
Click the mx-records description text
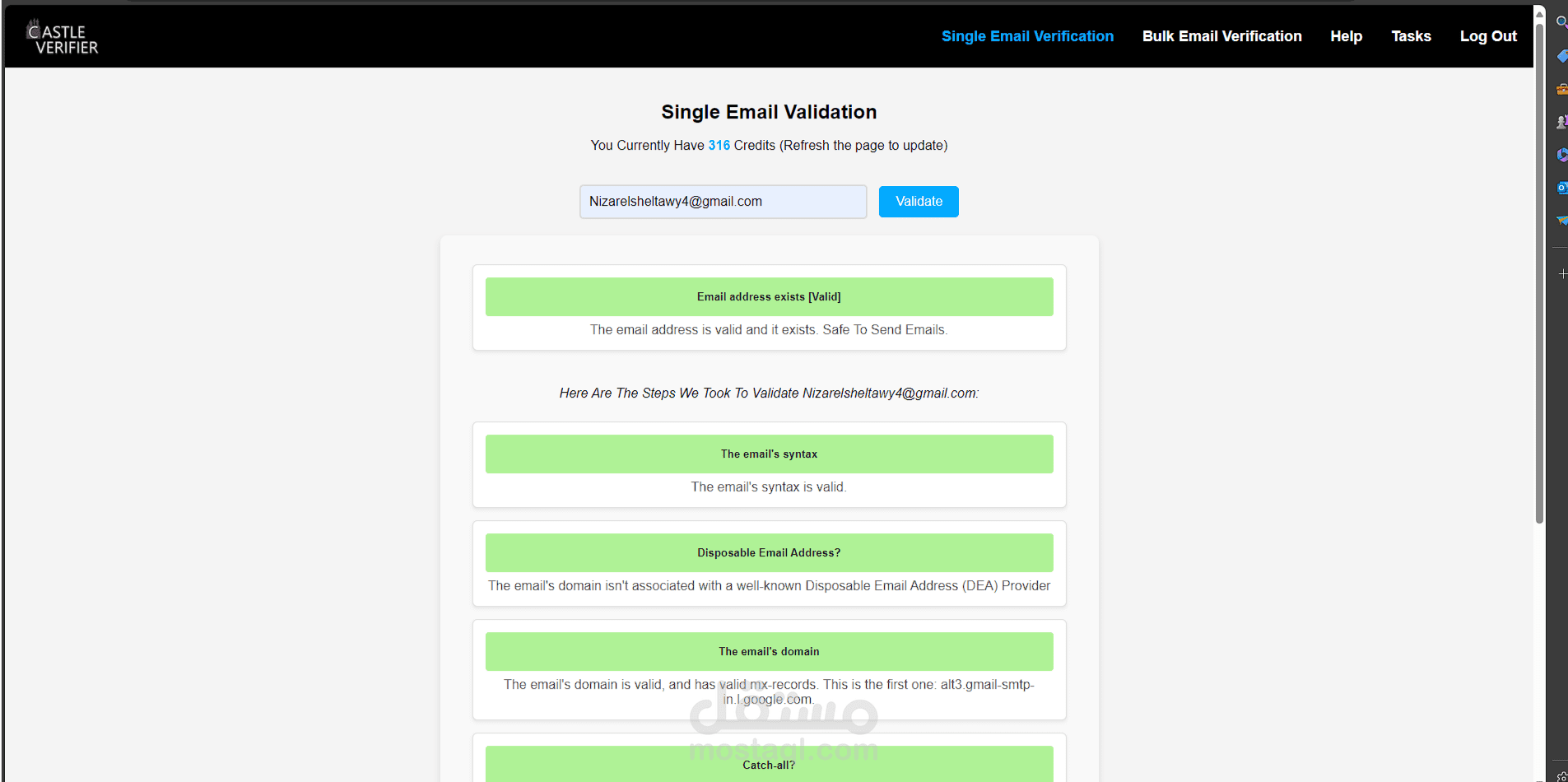[x=769, y=692]
